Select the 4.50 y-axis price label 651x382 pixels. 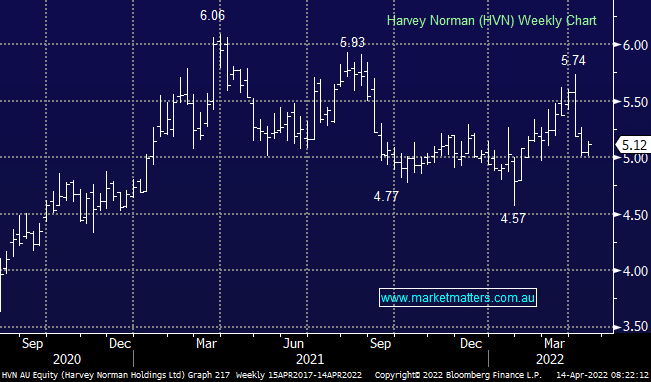point(635,215)
